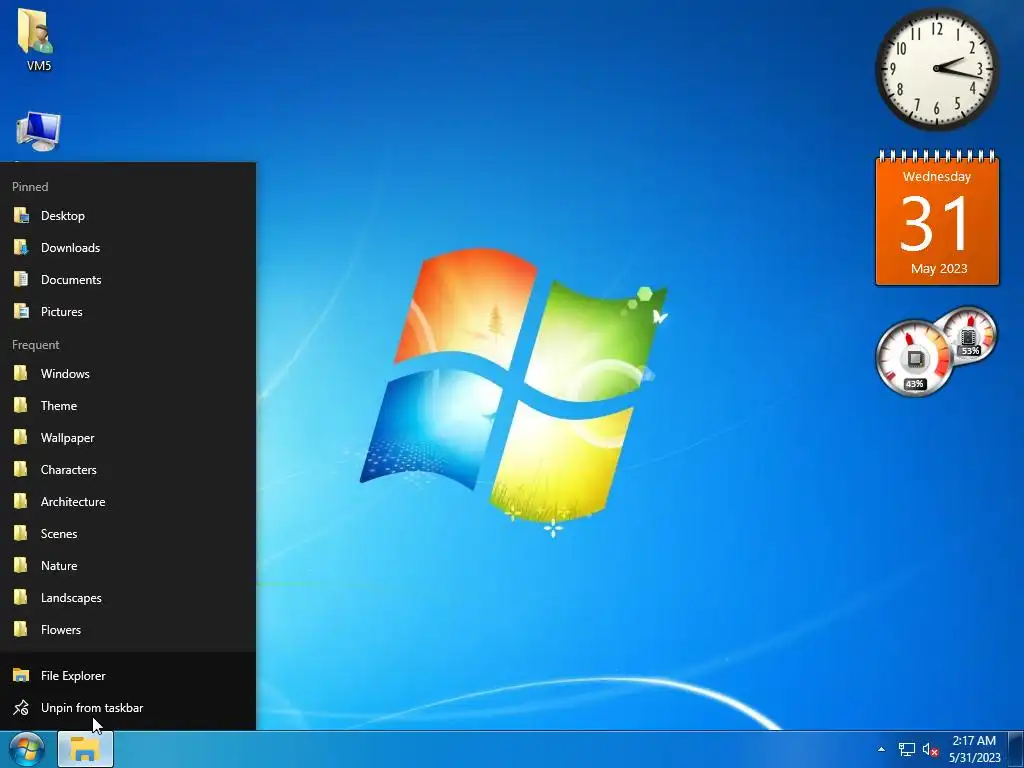The width and height of the screenshot is (1024, 768).
Task: Open the Start menu orb
Action: (27, 749)
